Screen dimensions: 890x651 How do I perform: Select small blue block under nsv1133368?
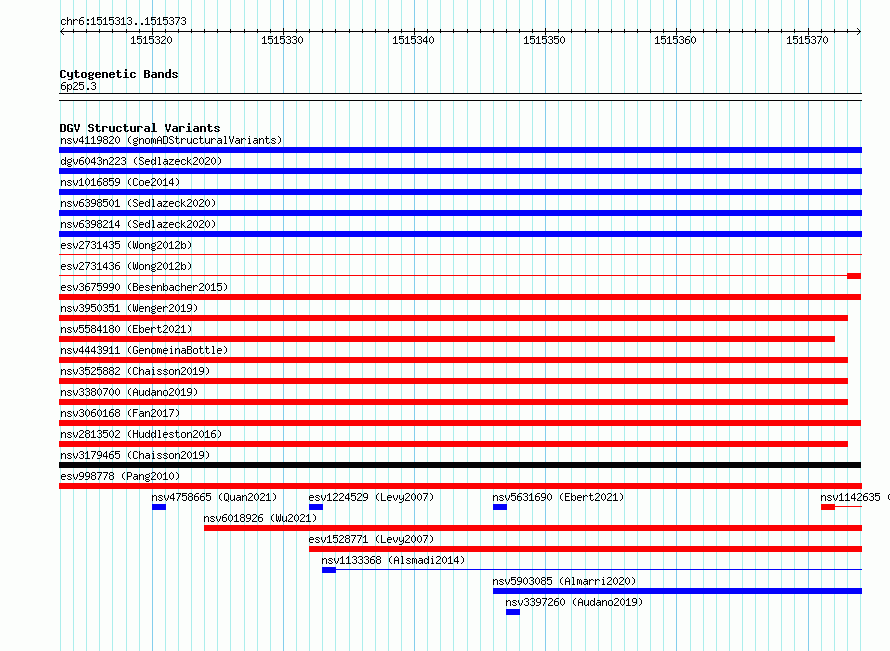point(329,570)
